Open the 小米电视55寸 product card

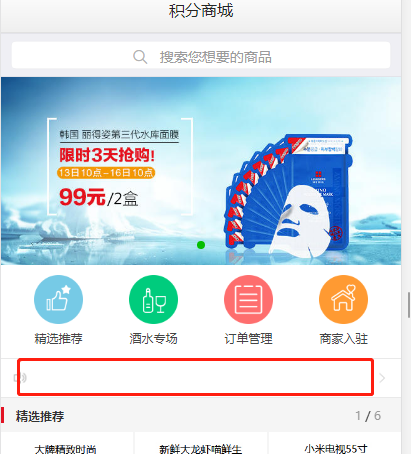tap(335, 443)
